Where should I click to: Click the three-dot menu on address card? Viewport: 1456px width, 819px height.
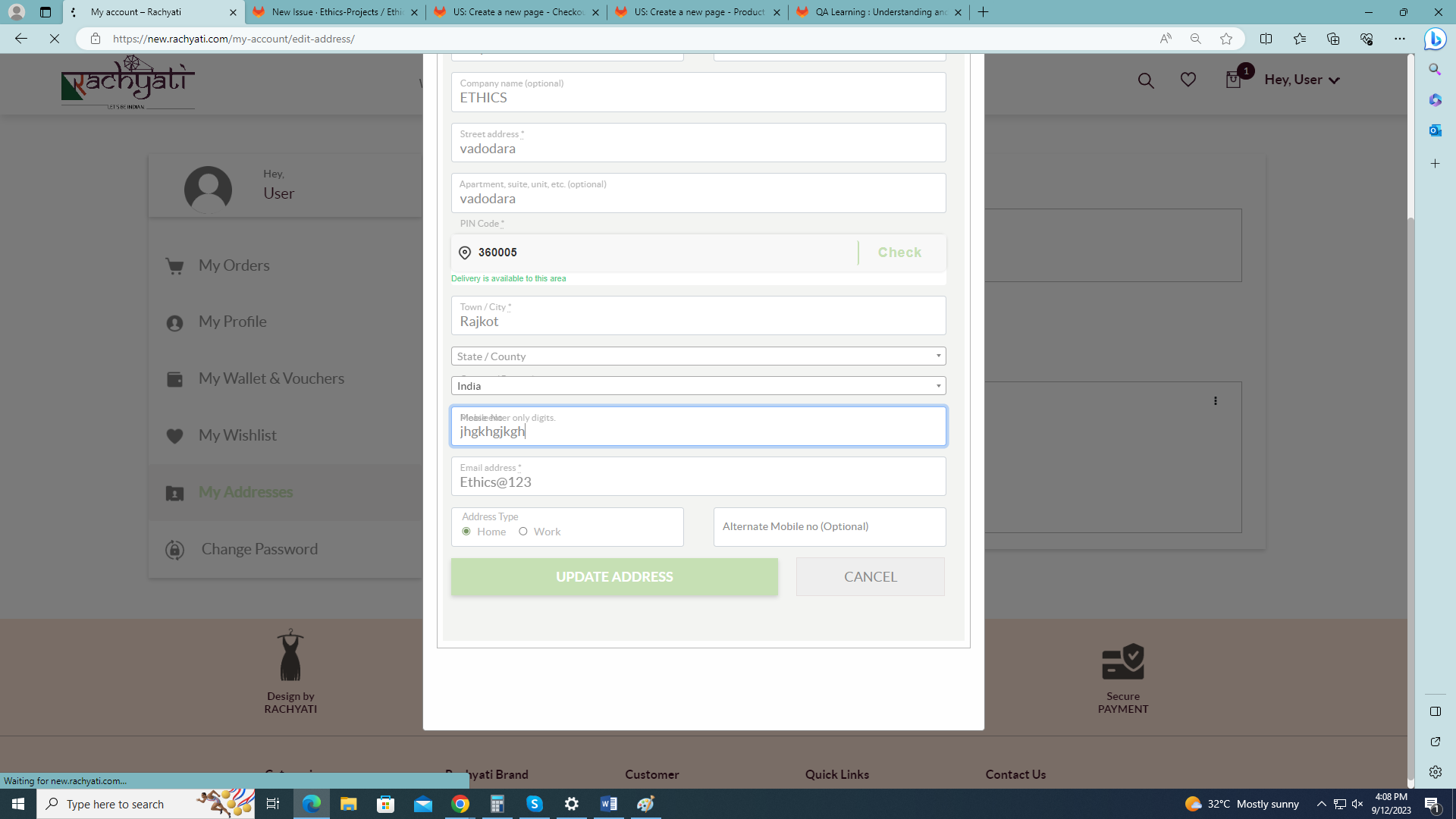click(1215, 401)
